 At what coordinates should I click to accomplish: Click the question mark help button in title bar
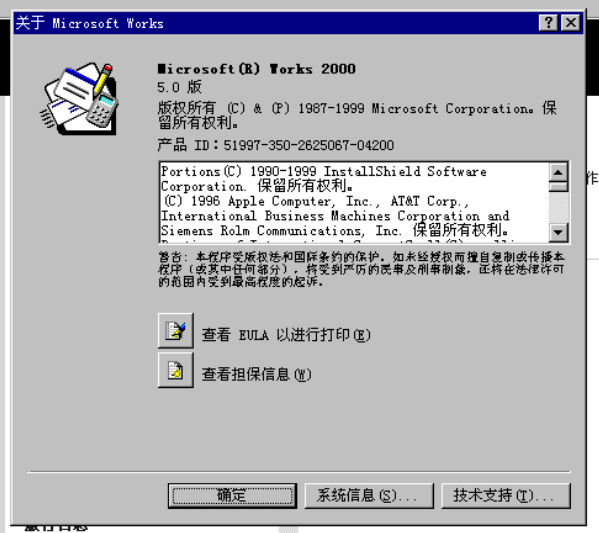click(x=548, y=23)
